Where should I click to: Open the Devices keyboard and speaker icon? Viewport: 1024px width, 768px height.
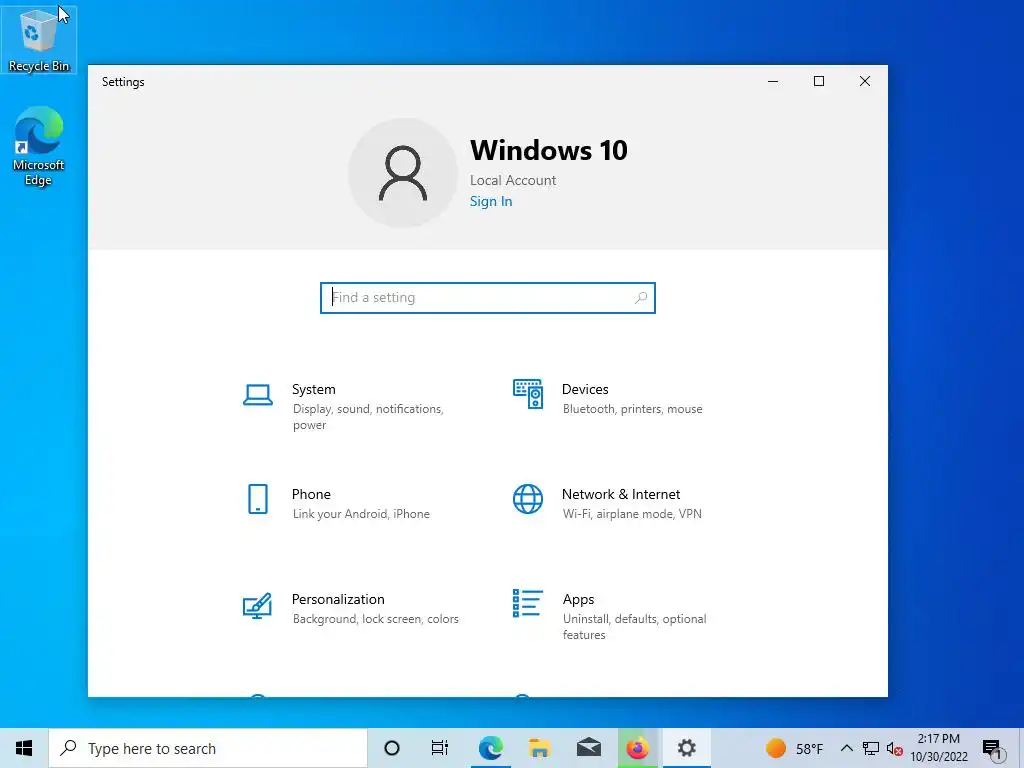528,394
